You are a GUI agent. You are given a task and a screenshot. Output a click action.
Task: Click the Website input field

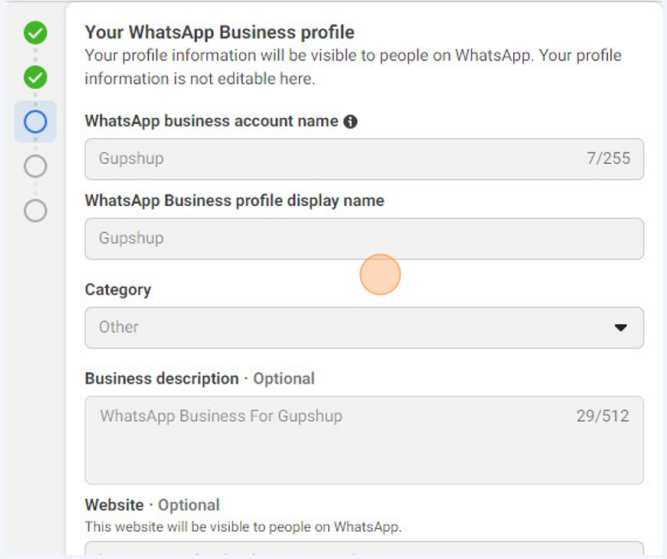(x=364, y=549)
